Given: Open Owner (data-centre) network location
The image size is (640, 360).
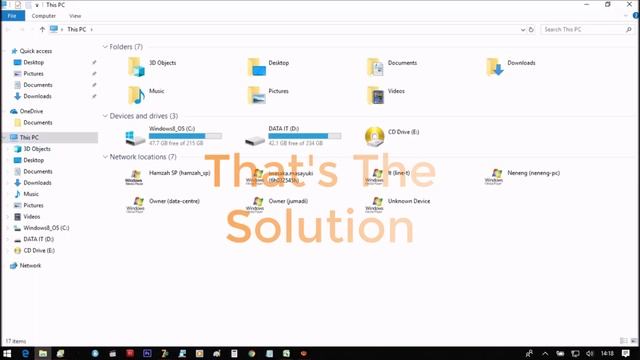Looking at the screenshot, I should click(162, 205).
